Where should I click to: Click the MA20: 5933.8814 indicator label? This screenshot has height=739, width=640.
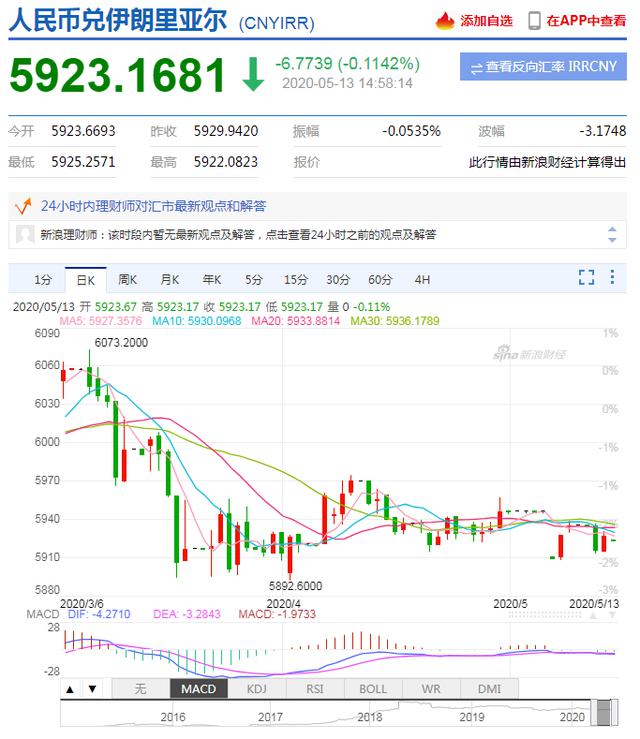pos(295,321)
